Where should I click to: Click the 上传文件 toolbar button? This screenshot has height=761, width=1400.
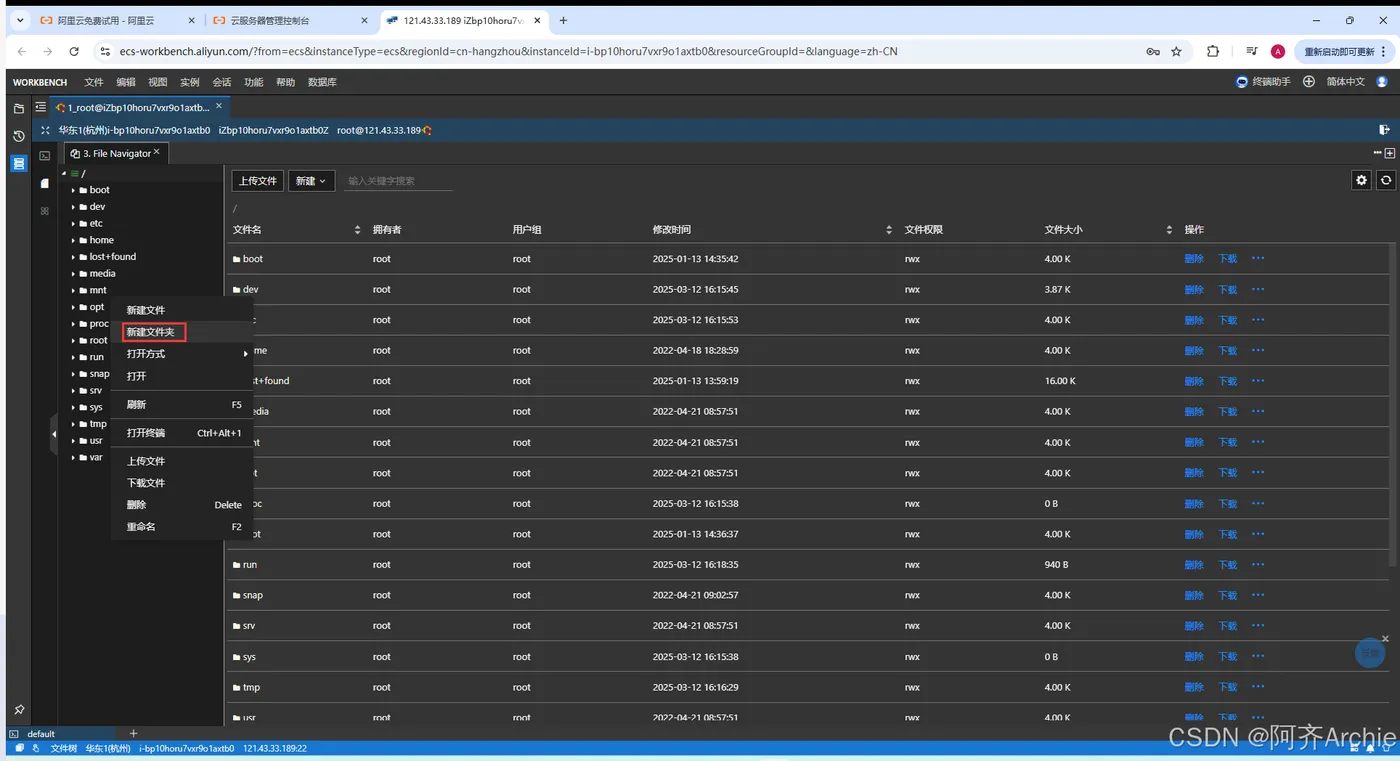258,181
